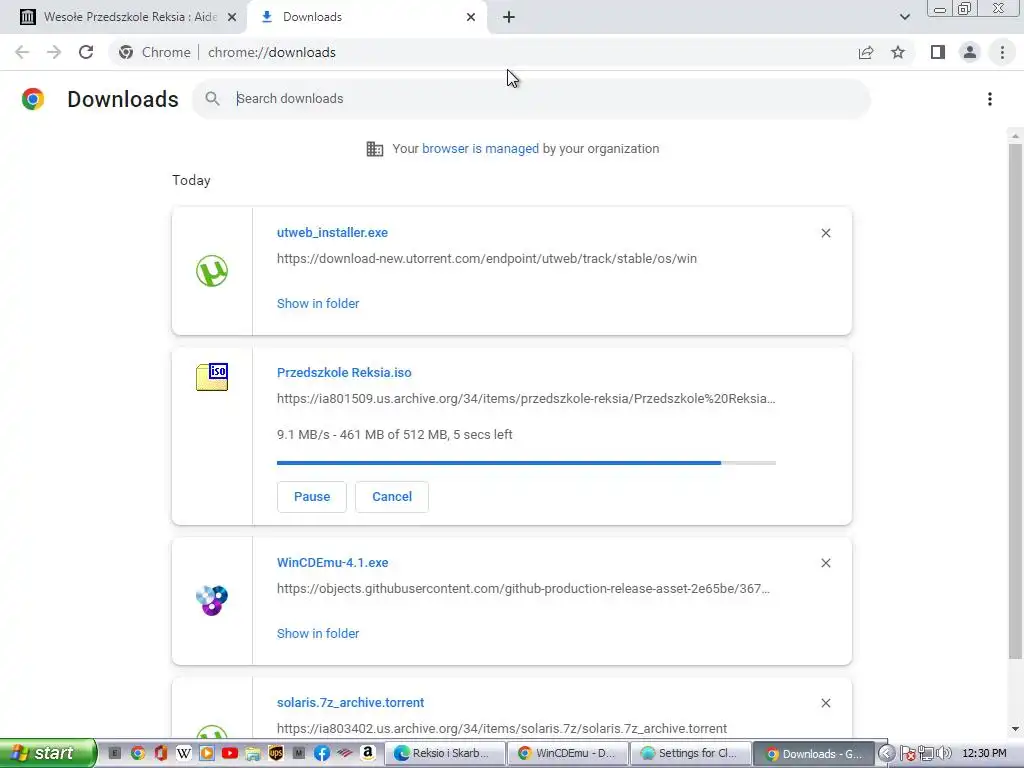1024x768 pixels.
Task: Click the security alert tray icon
Action: click(x=907, y=753)
